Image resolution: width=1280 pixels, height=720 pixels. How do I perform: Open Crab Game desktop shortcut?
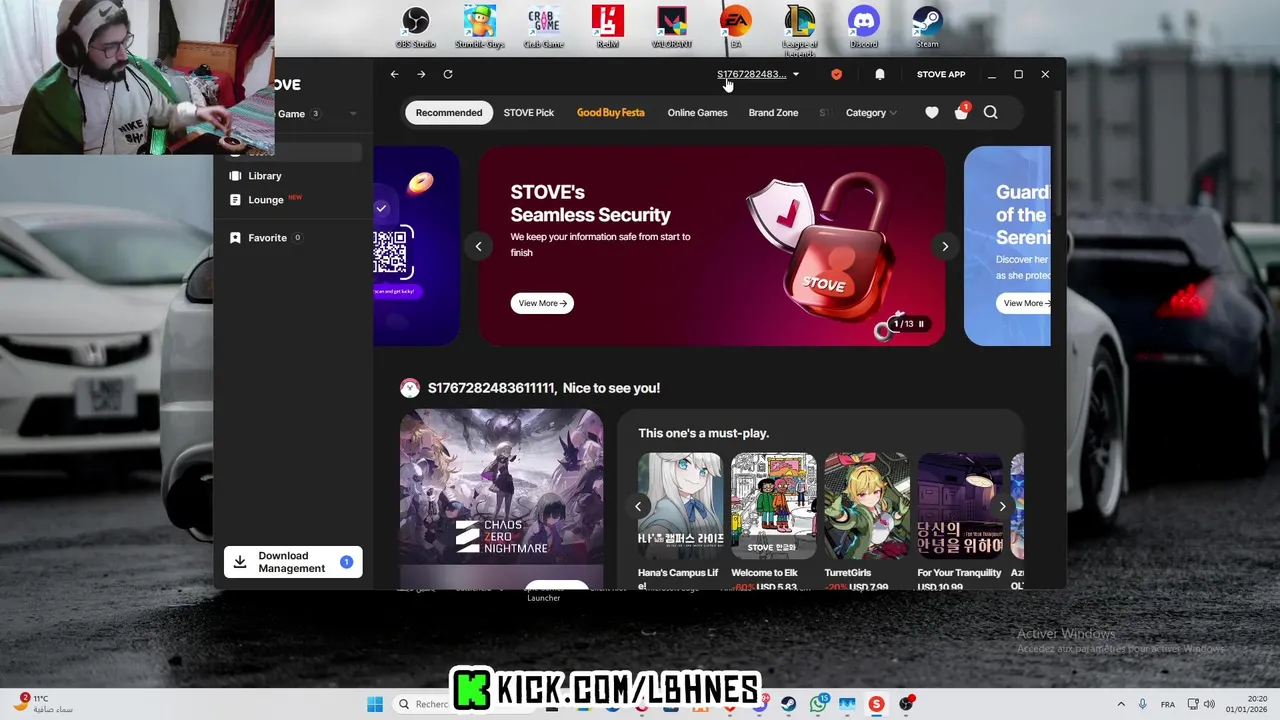point(544,27)
